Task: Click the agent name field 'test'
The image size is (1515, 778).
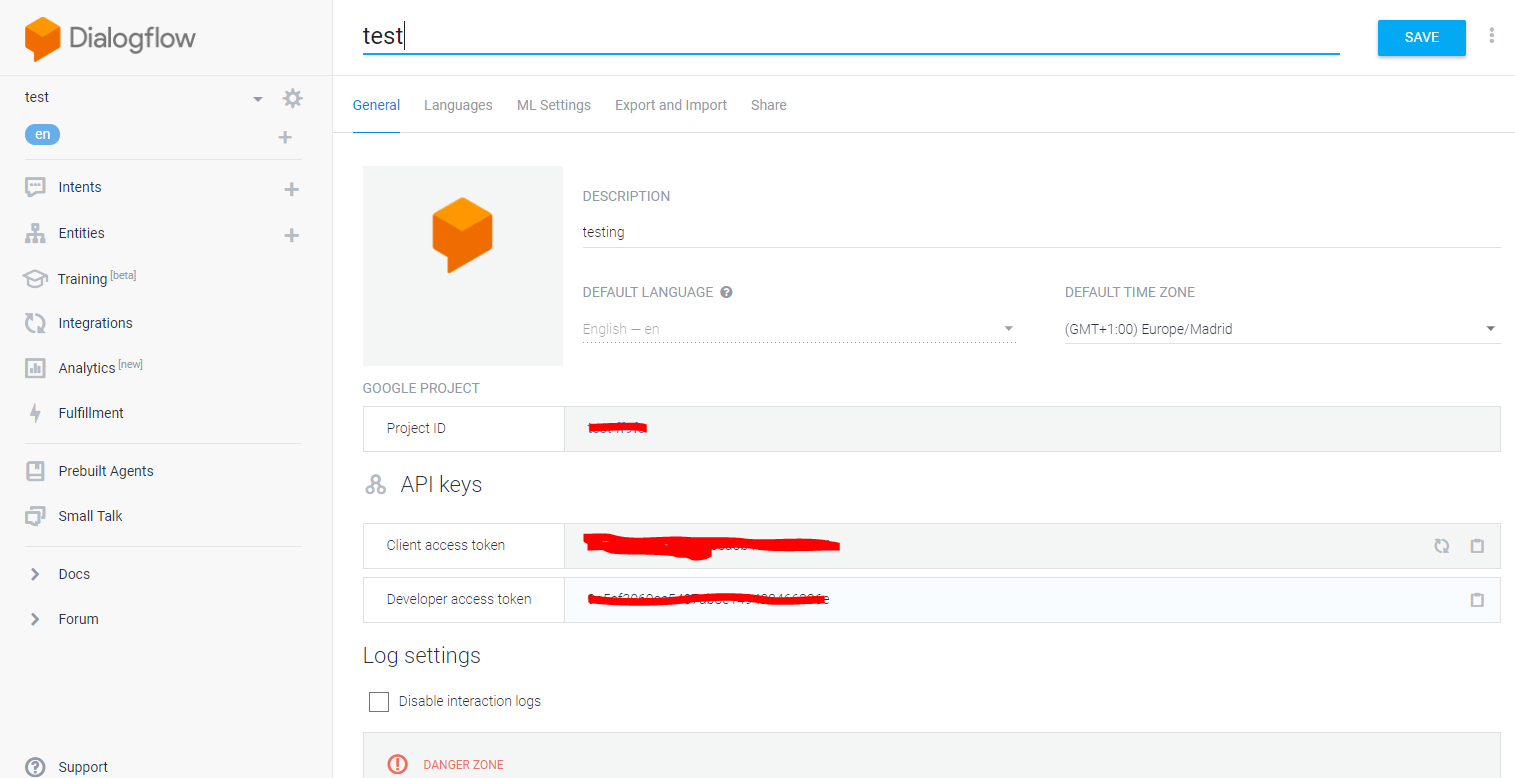Action: (851, 36)
